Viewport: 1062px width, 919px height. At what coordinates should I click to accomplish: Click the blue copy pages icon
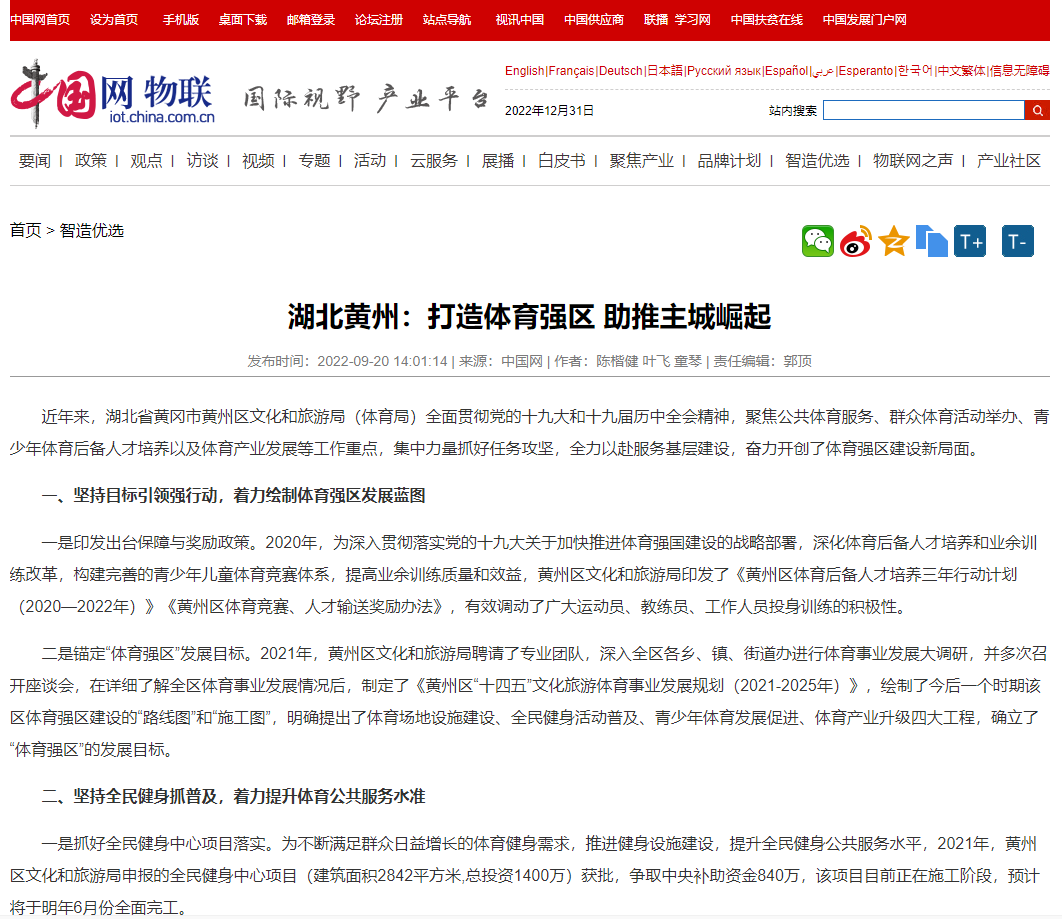click(931, 241)
